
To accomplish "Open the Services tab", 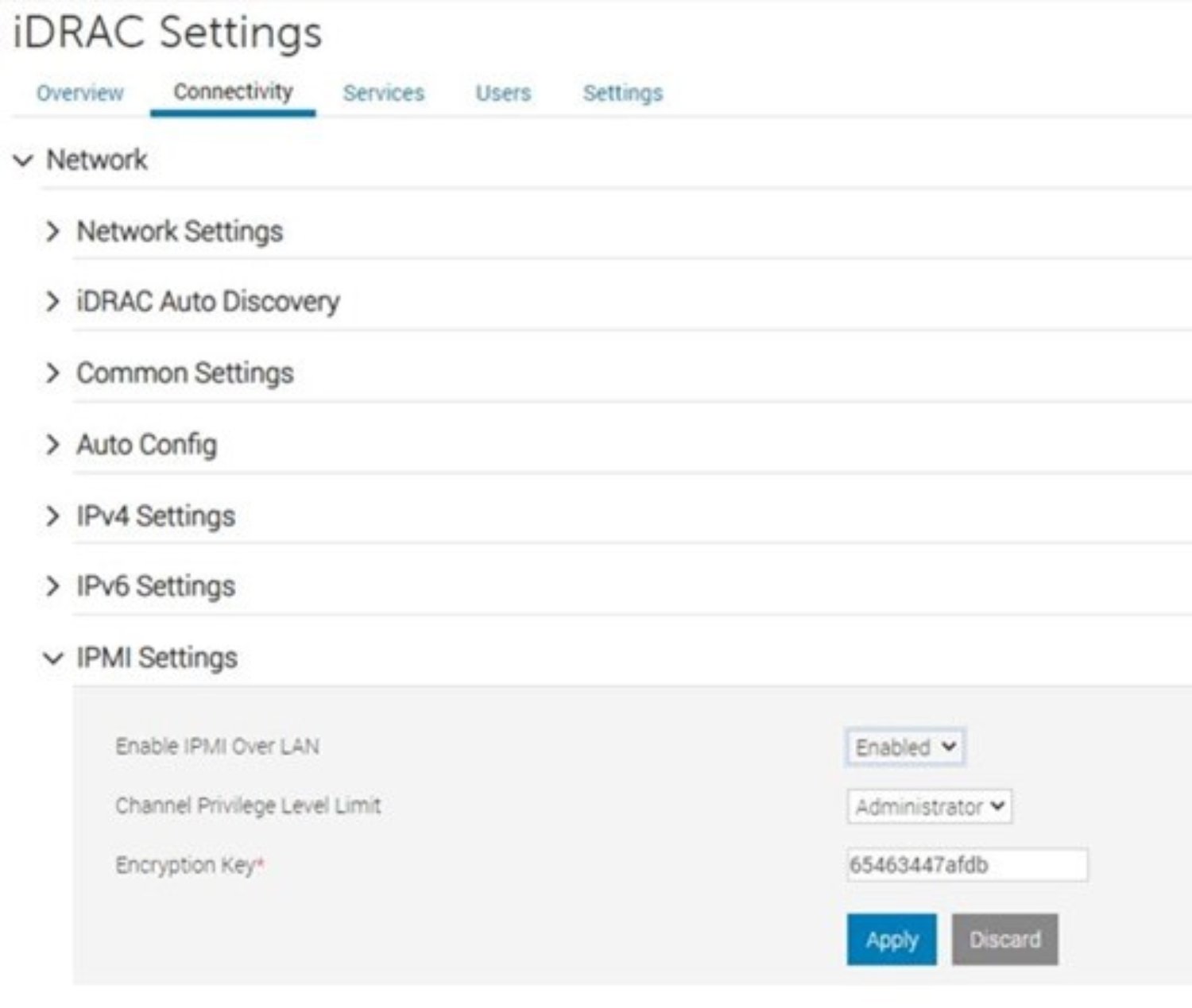I will (383, 93).
